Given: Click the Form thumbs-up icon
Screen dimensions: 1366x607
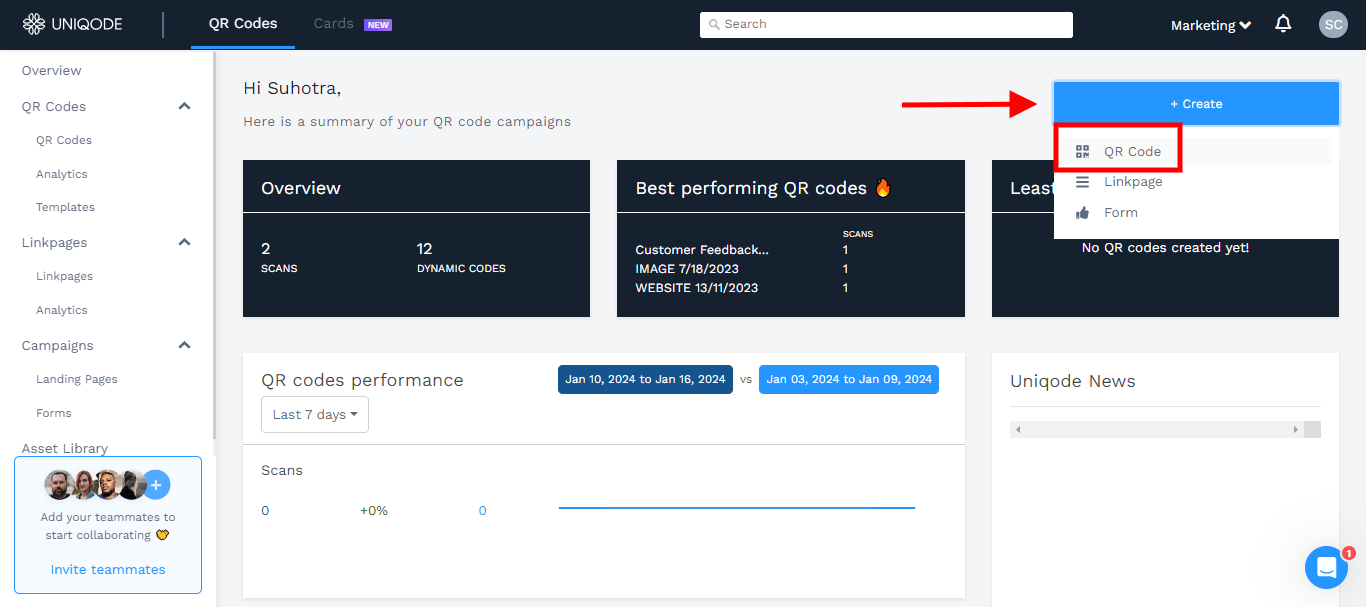Looking at the screenshot, I should (x=1082, y=212).
